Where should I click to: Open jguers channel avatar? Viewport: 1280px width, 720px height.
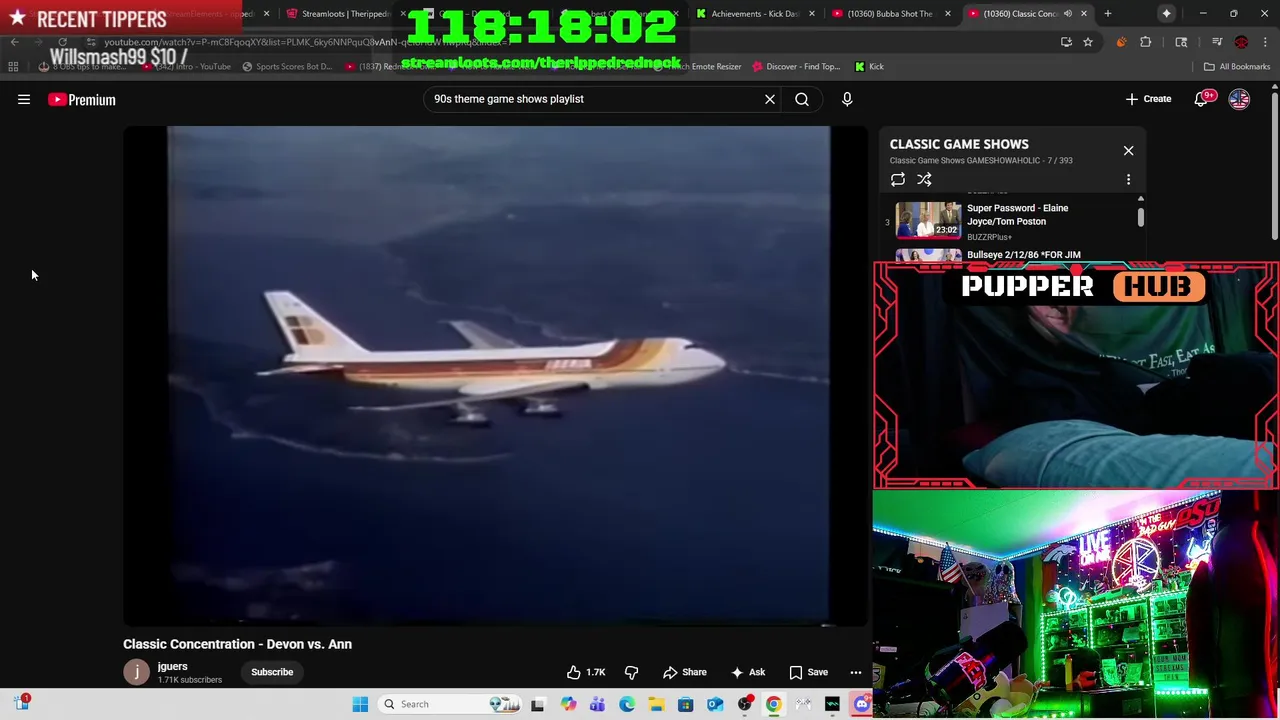[x=136, y=672]
